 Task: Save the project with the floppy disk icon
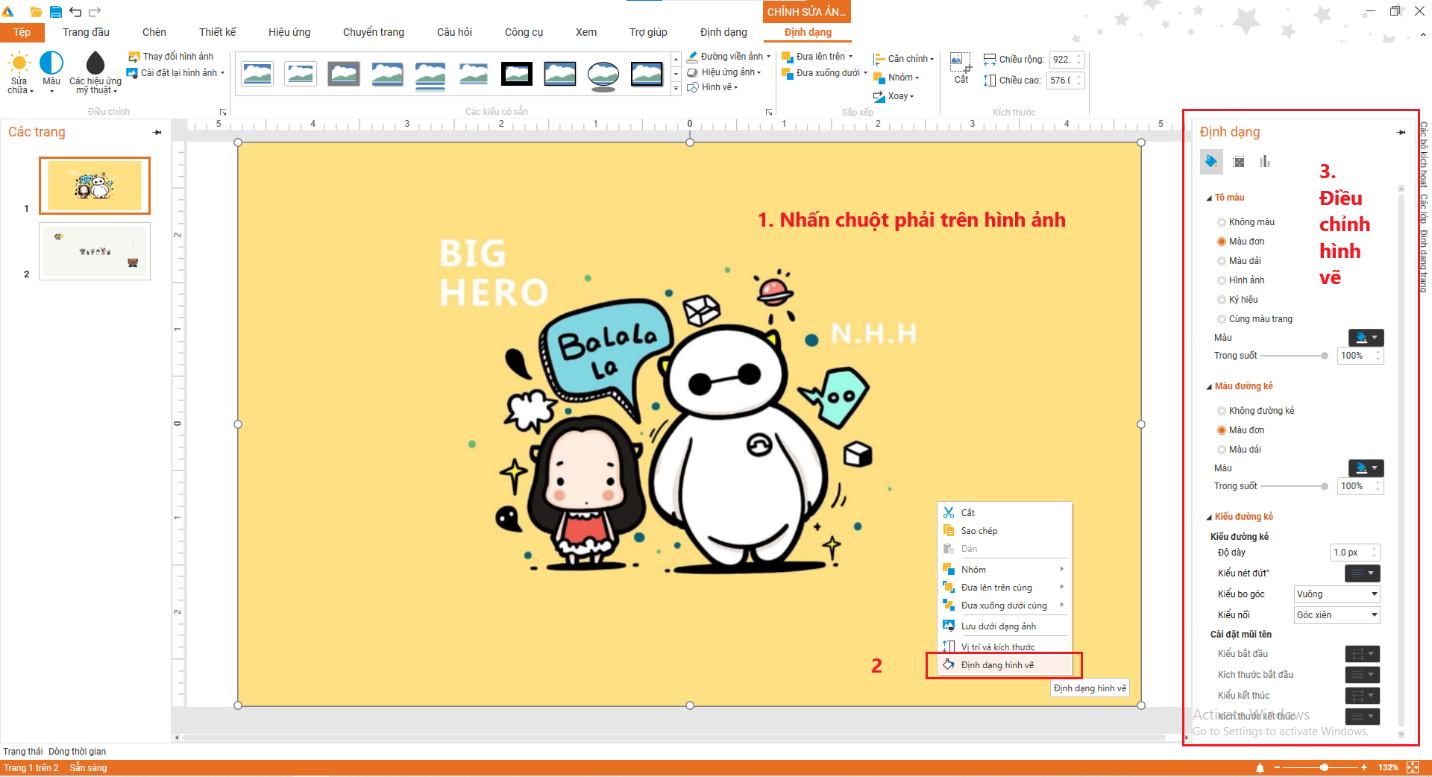(55, 11)
